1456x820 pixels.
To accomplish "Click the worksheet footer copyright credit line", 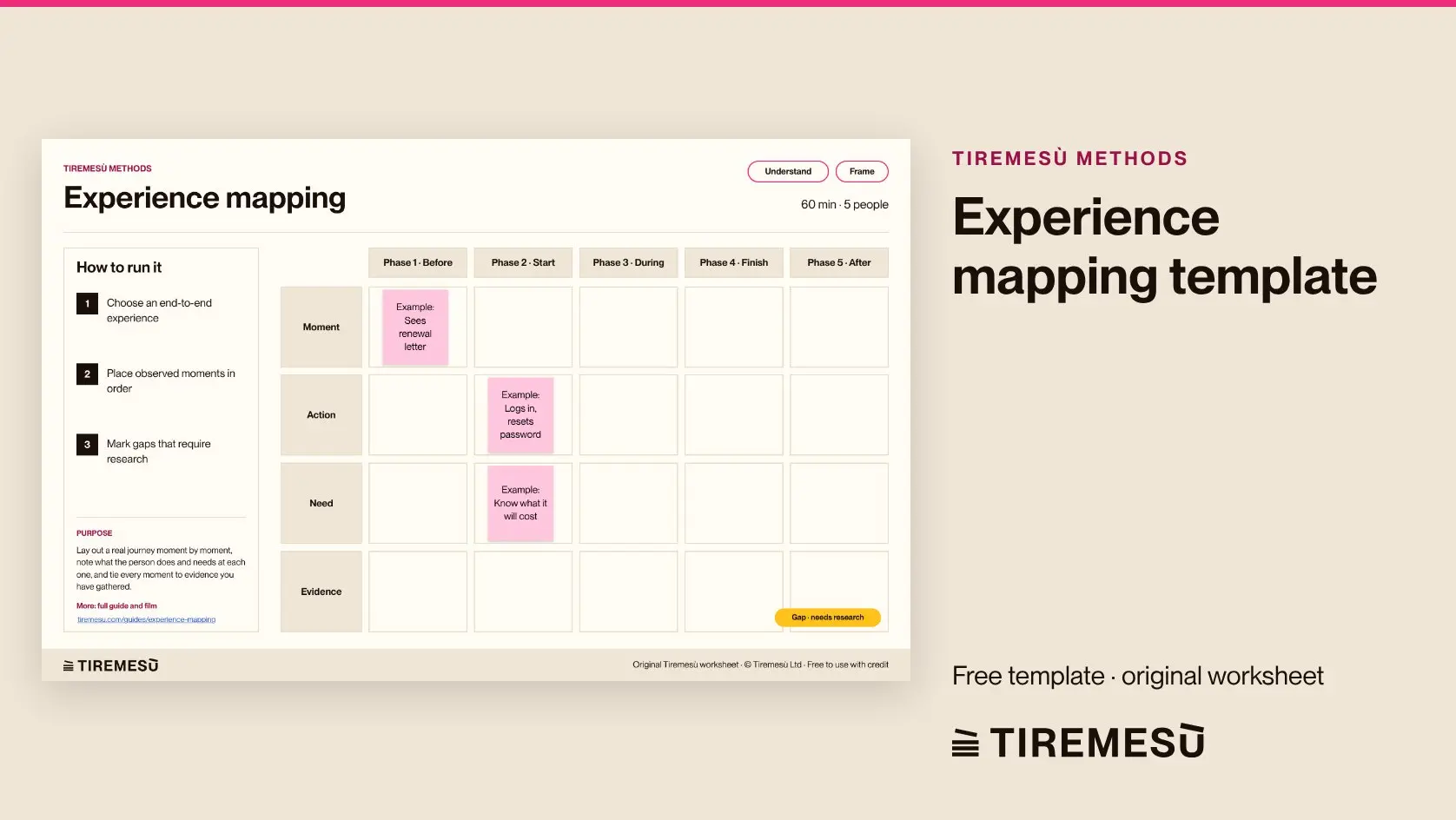I will click(760, 665).
